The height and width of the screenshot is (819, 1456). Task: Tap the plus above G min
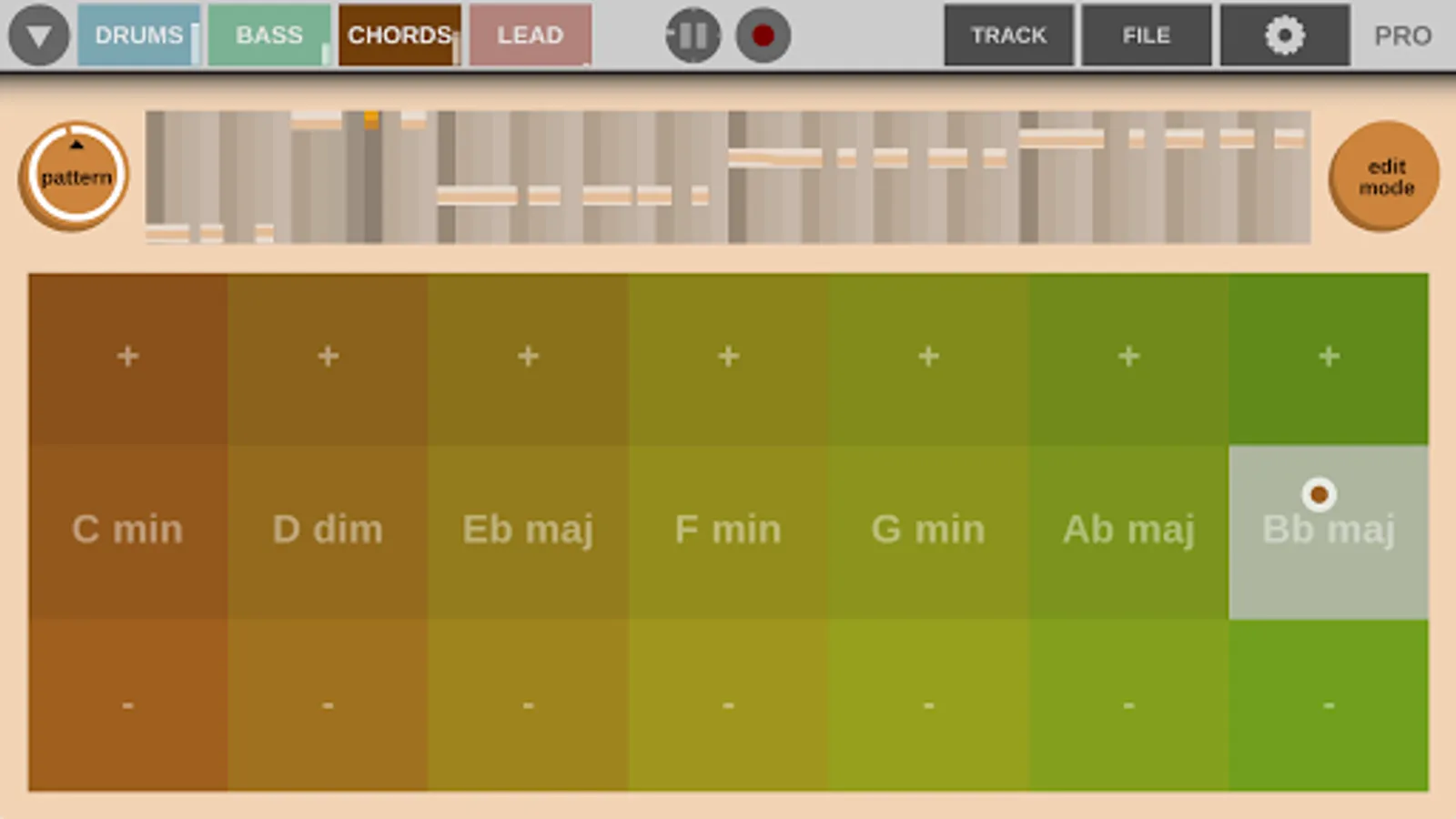(x=928, y=357)
